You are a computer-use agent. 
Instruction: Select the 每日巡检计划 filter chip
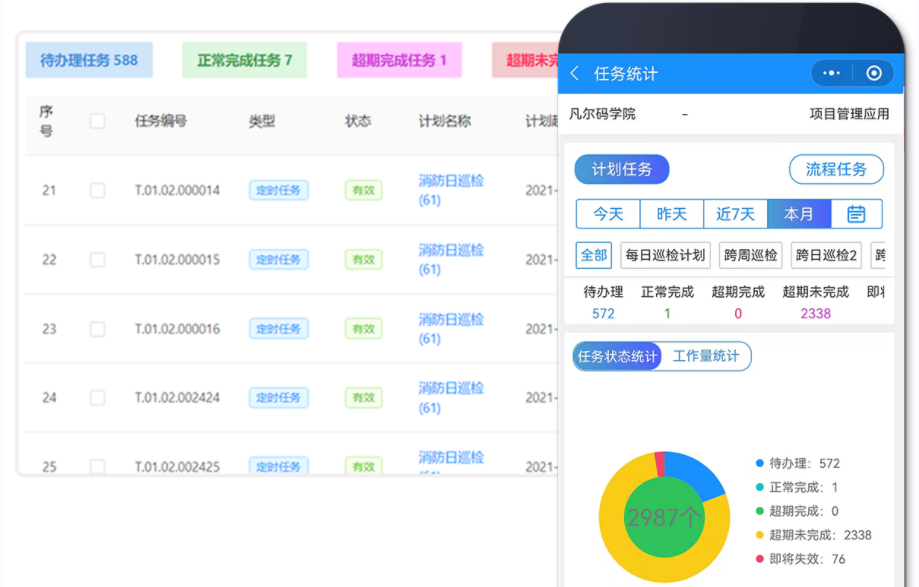point(665,256)
